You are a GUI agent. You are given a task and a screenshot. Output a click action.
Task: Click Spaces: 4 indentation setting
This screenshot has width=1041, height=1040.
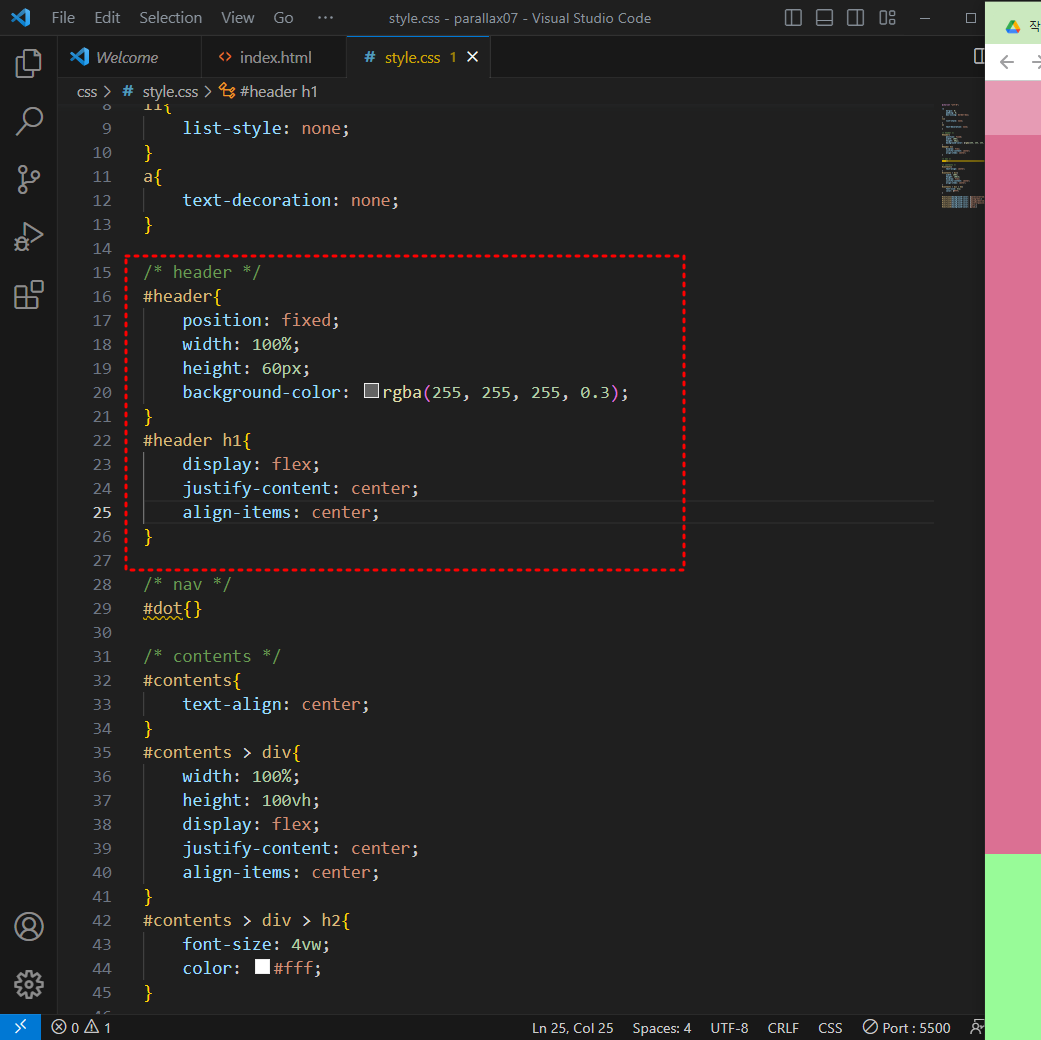(x=661, y=1028)
